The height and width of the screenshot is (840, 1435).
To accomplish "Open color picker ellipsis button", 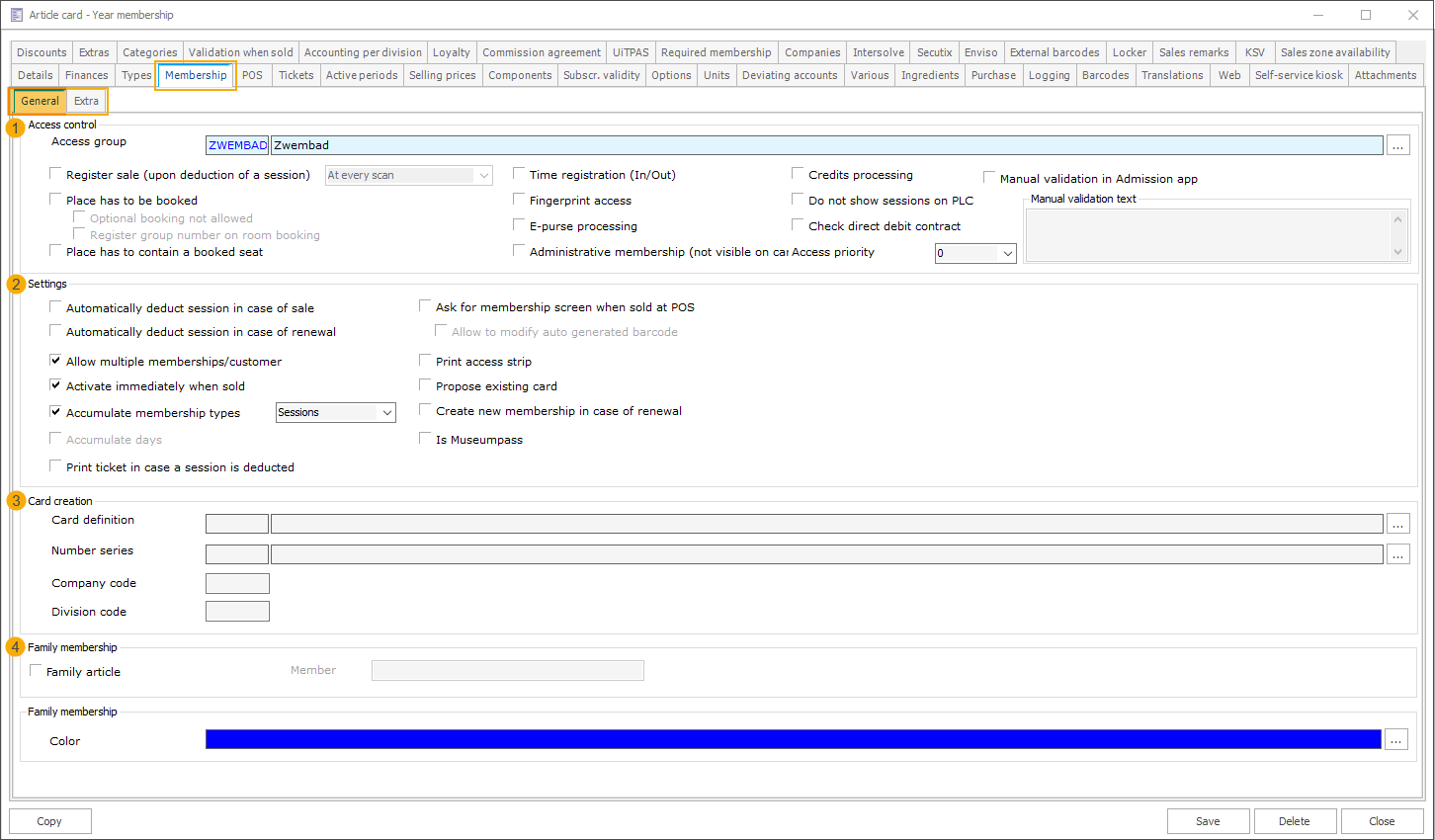I will (x=1395, y=739).
